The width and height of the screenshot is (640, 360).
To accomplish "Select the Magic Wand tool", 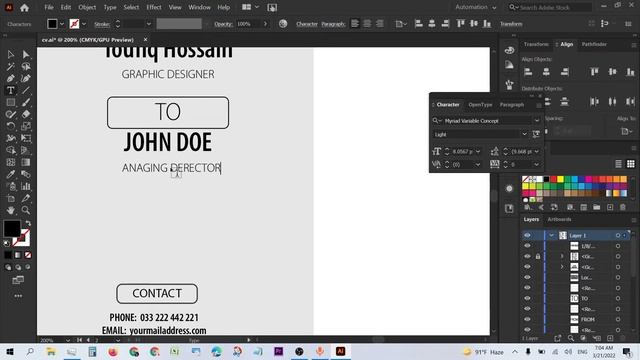I will point(11,66).
